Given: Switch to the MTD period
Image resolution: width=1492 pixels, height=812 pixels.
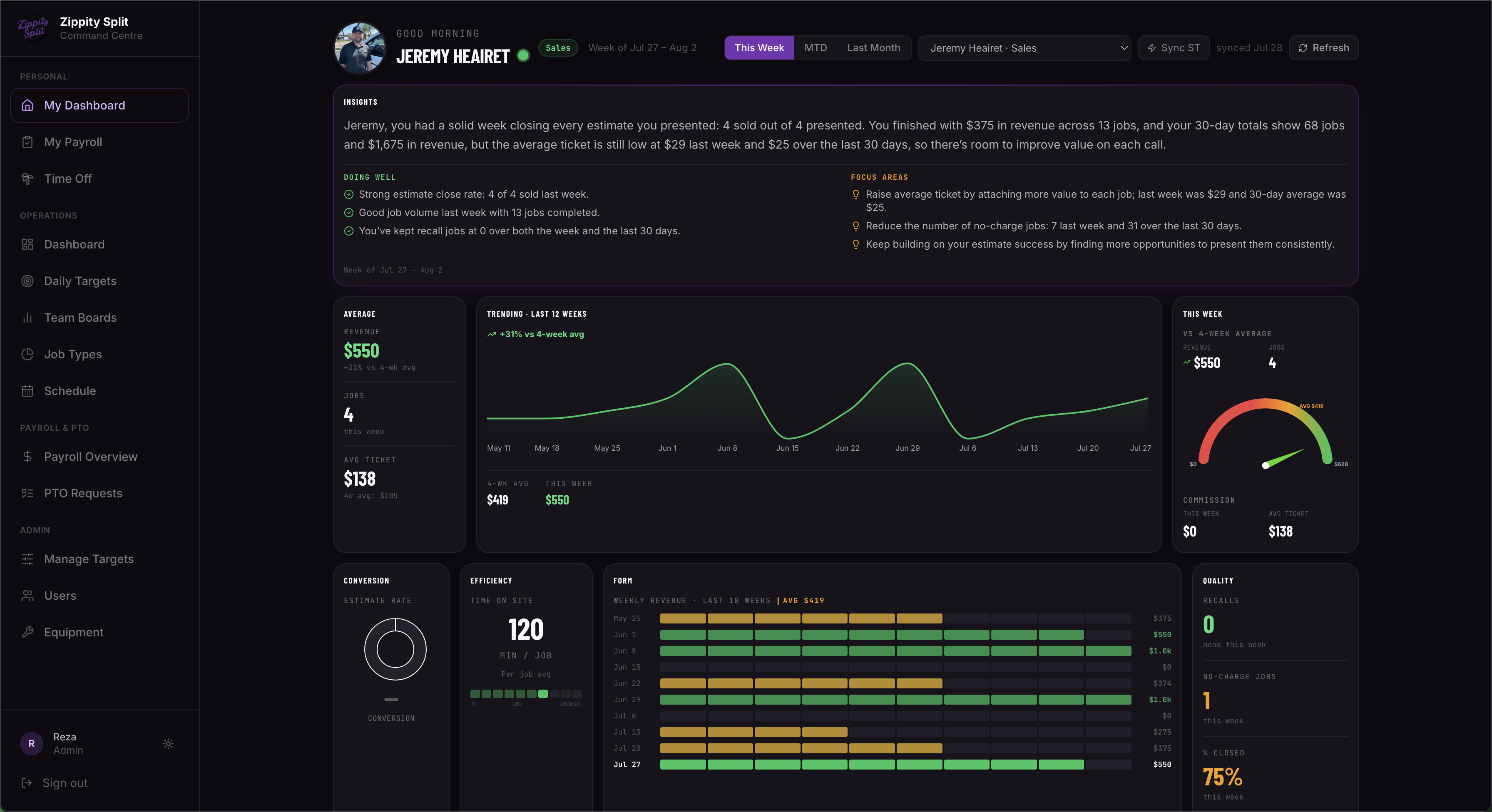Looking at the screenshot, I should pyautogui.click(x=815, y=48).
